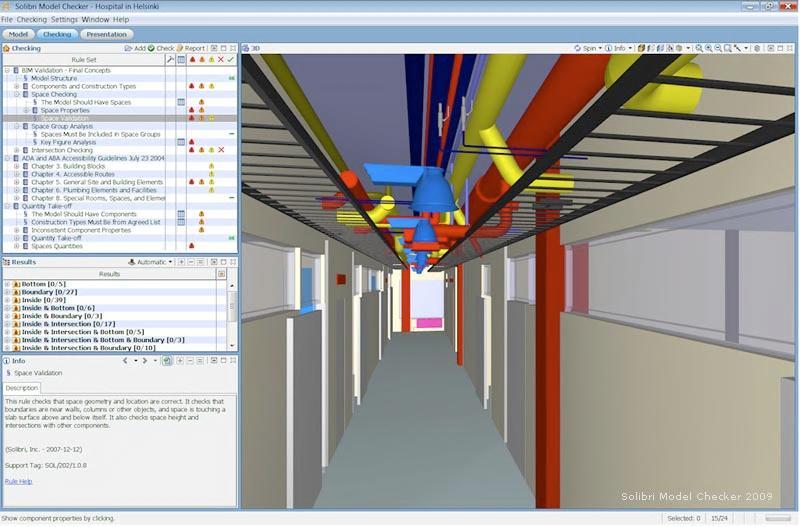Click the Inside & Intersection [0/17] result

(x=68, y=324)
